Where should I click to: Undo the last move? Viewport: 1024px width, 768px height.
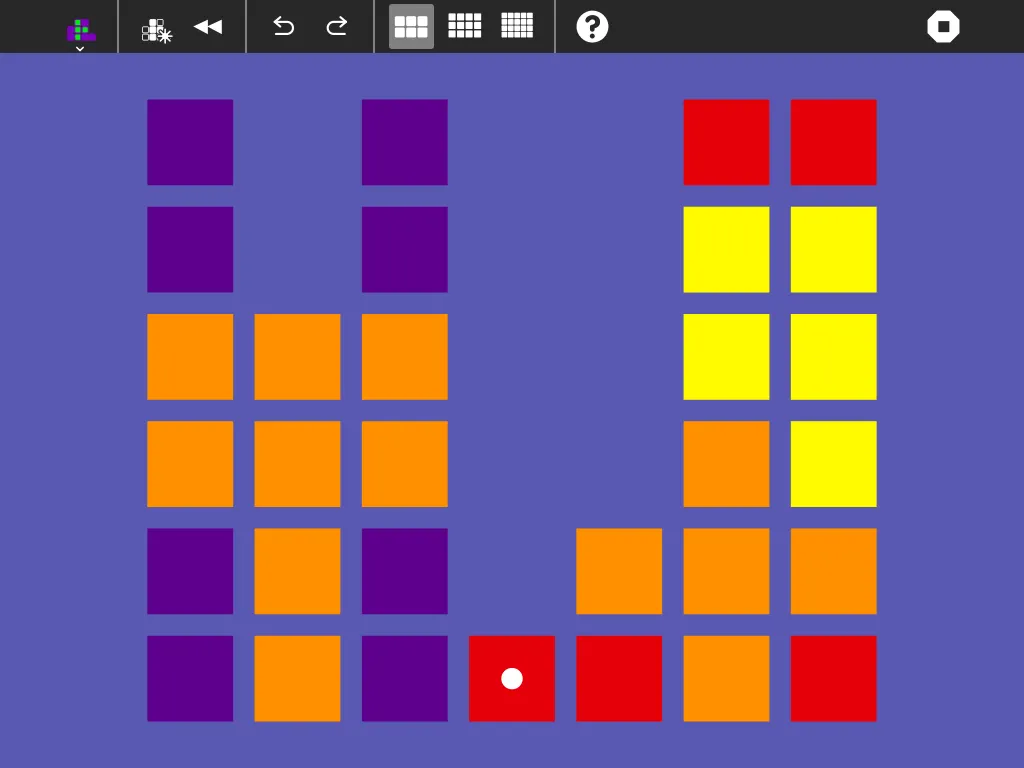[x=283, y=27]
